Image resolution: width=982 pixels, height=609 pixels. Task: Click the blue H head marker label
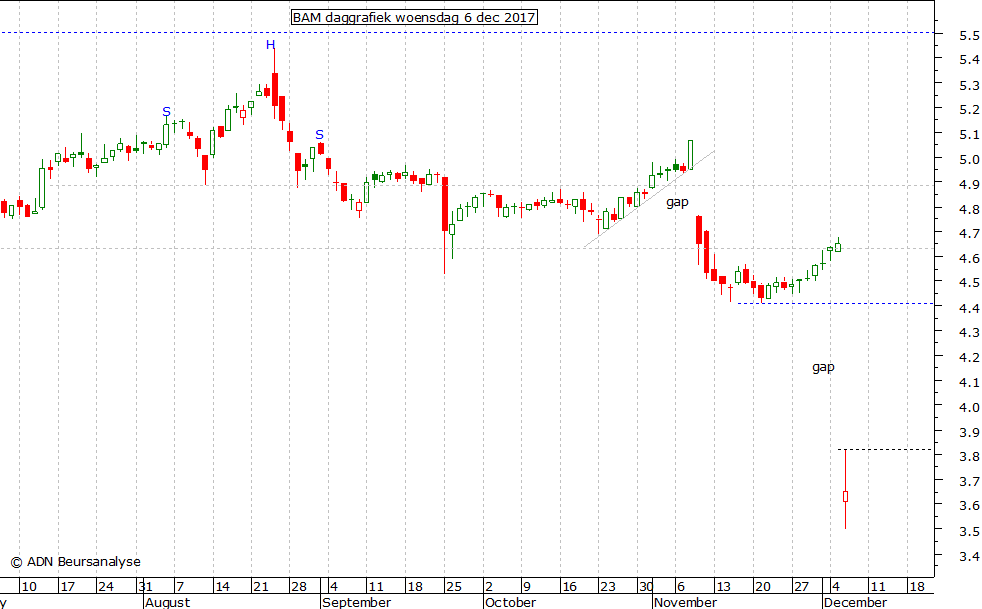pyautogui.click(x=270, y=44)
